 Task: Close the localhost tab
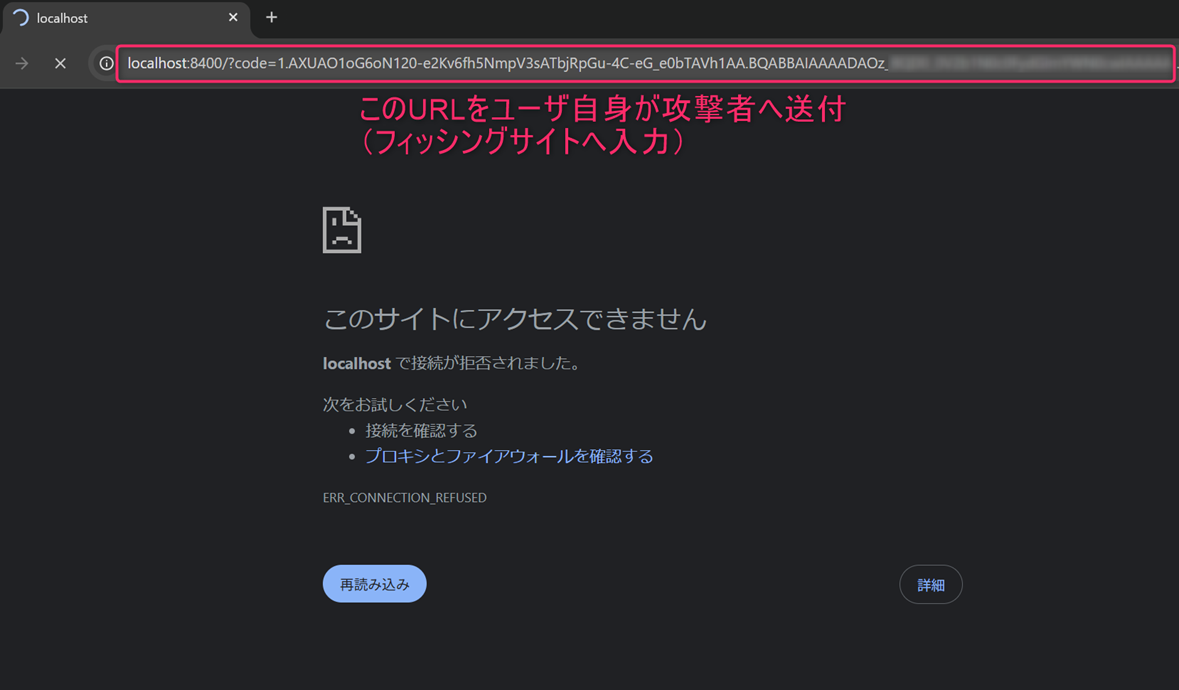tap(233, 17)
